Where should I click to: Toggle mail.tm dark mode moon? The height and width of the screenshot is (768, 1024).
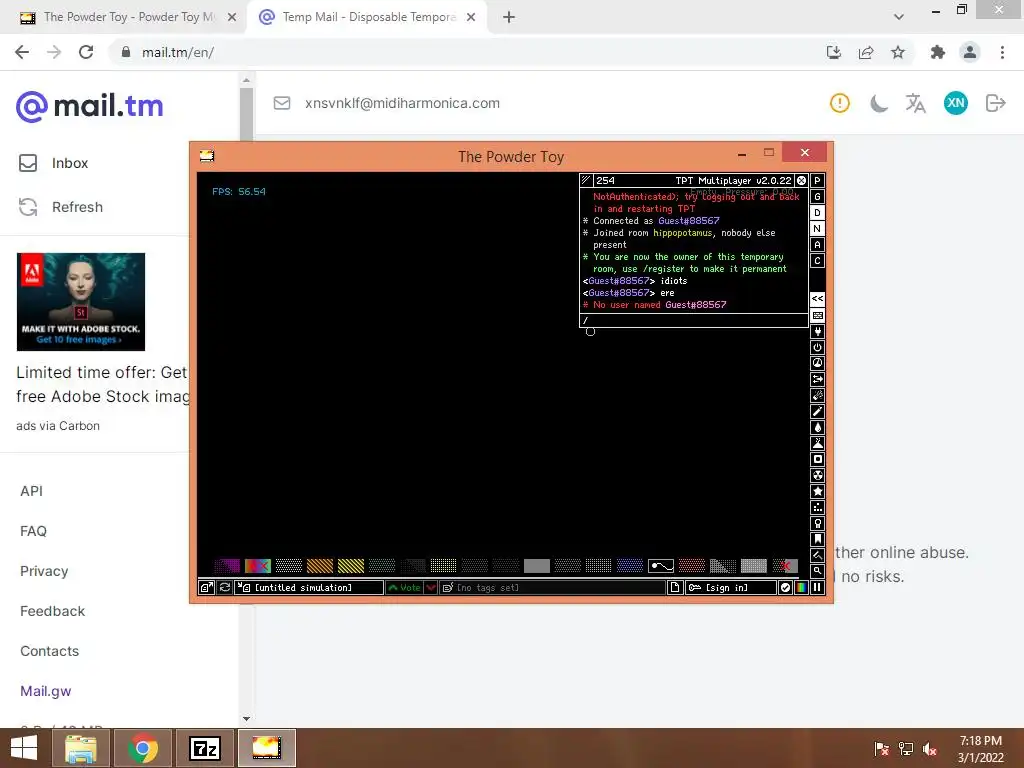[x=879, y=103]
